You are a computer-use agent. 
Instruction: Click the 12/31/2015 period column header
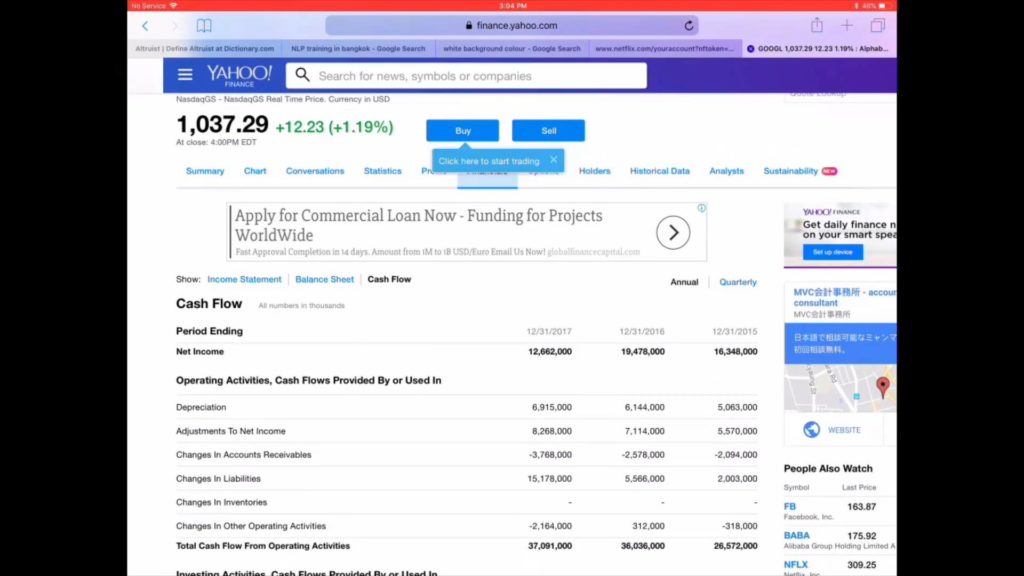[x=735, y=332]
